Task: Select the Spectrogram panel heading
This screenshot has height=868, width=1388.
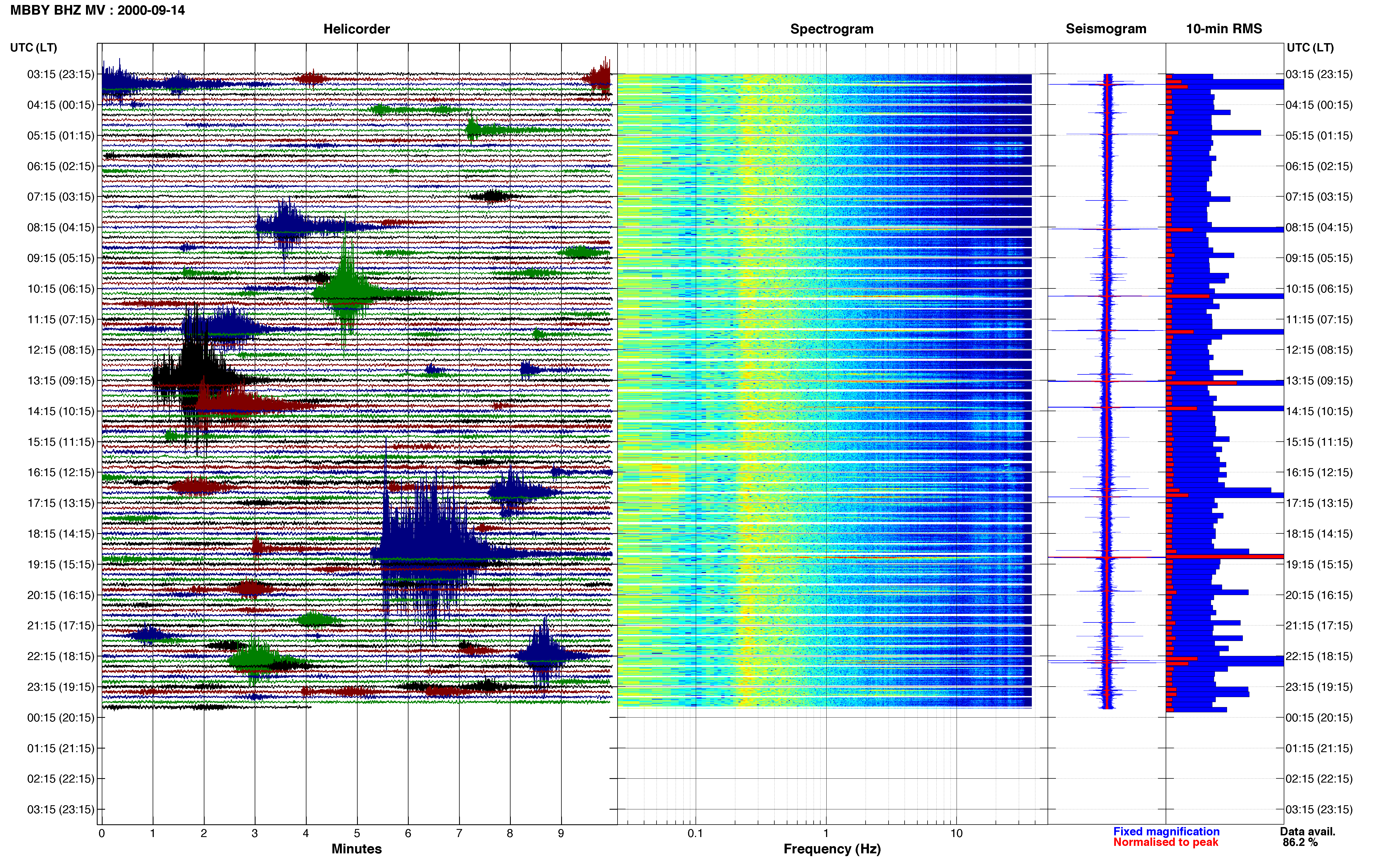Action: [x=831, y=29]
